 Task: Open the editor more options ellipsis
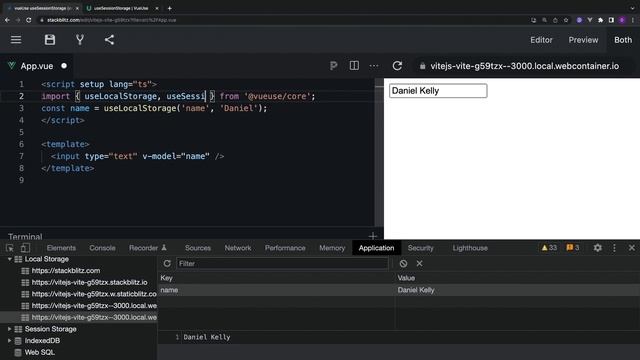(x=374, y=66)
